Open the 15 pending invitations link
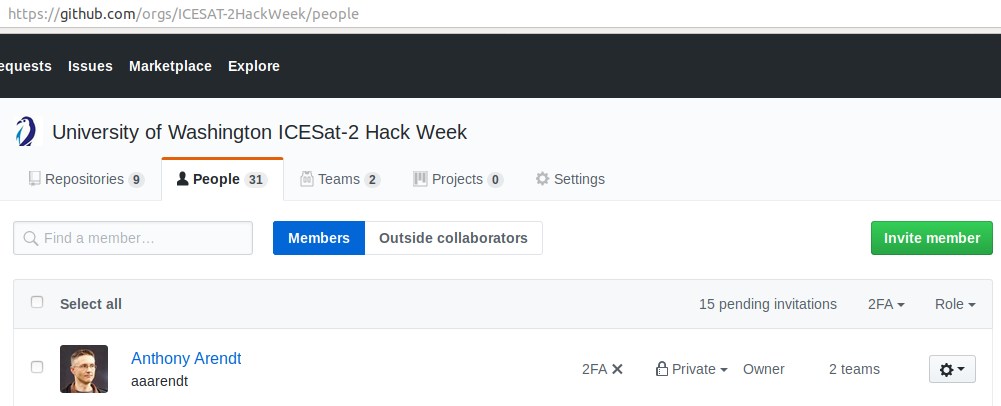 pos(767,304)
